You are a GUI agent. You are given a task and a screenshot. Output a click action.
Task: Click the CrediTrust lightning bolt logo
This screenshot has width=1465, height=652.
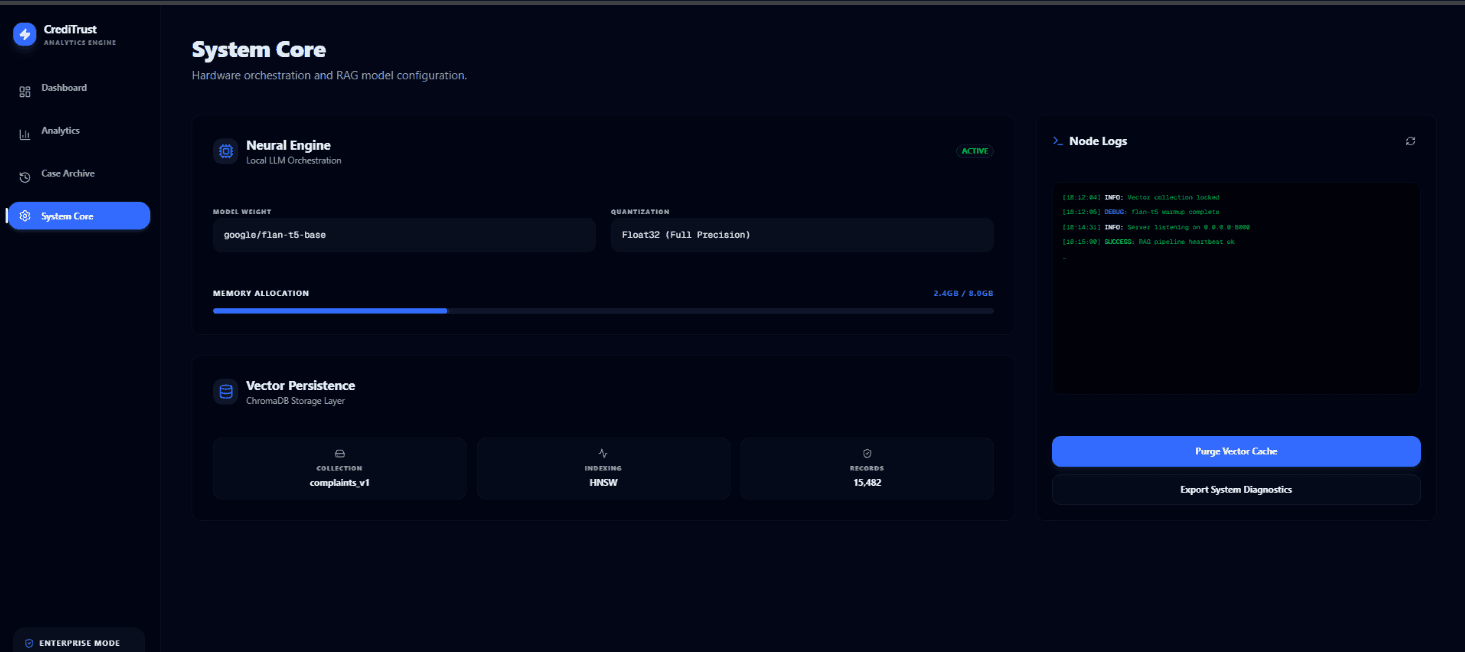tap(24, 34)
